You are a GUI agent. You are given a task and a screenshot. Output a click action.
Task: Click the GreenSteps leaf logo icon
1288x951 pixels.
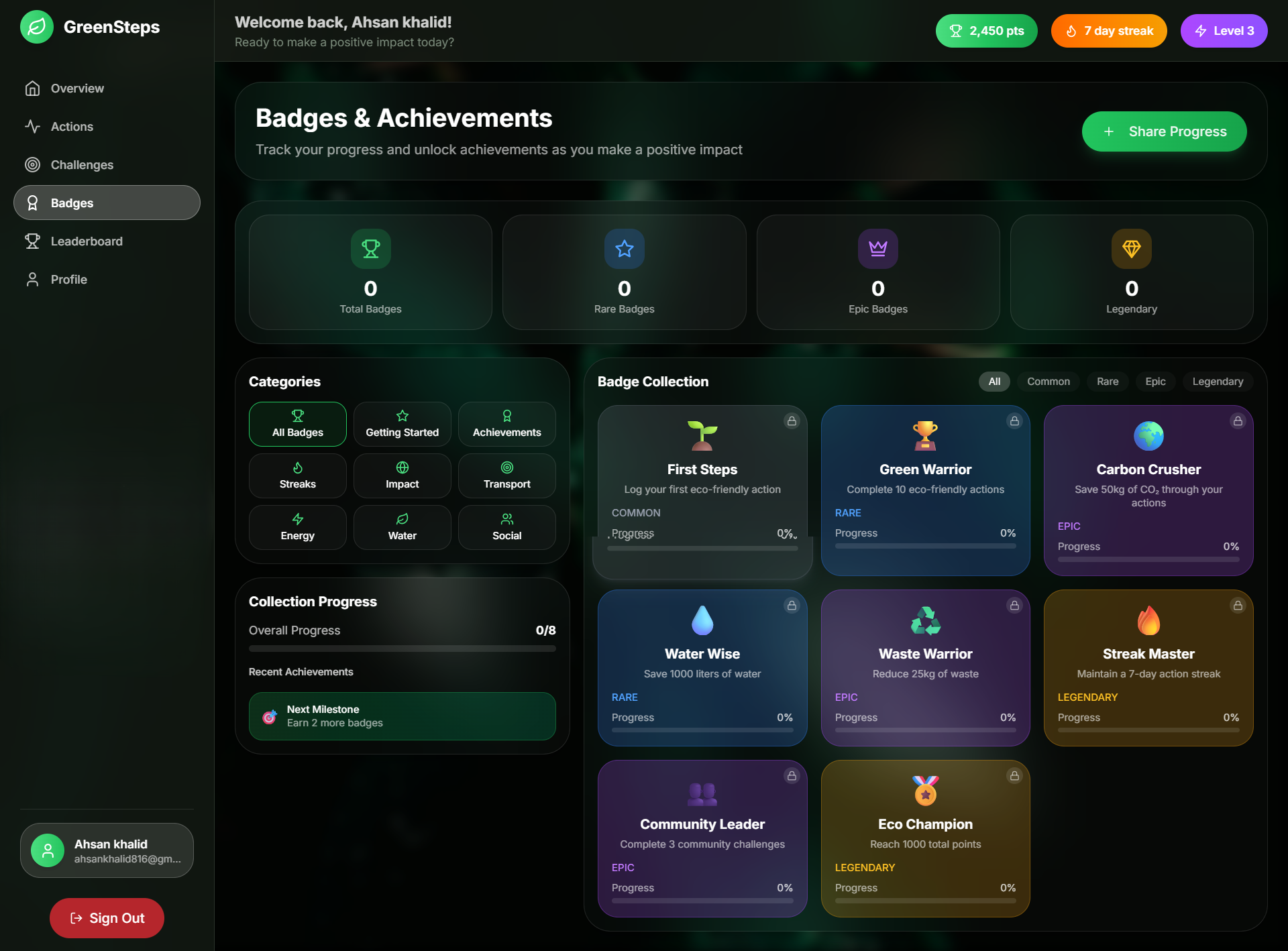point(37,27)
